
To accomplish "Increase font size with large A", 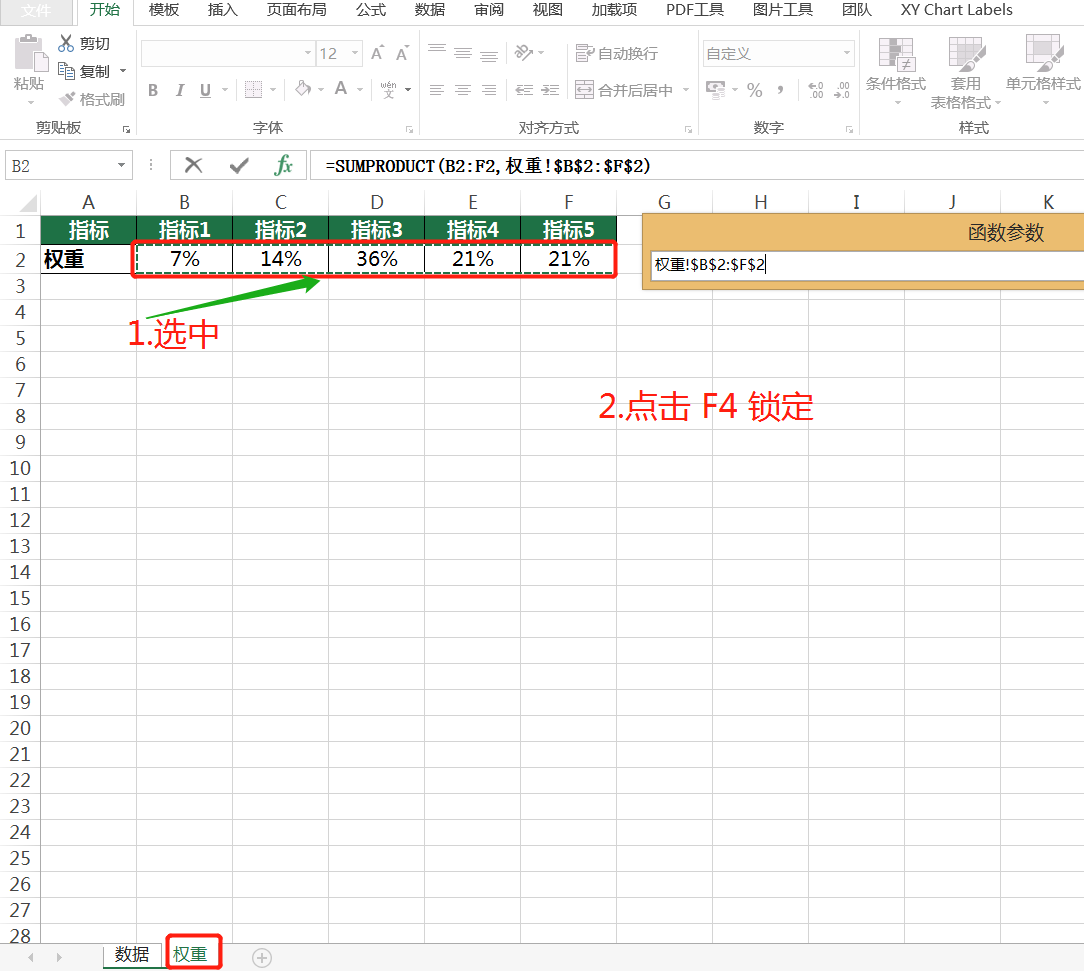I will (x=377, y=53).
